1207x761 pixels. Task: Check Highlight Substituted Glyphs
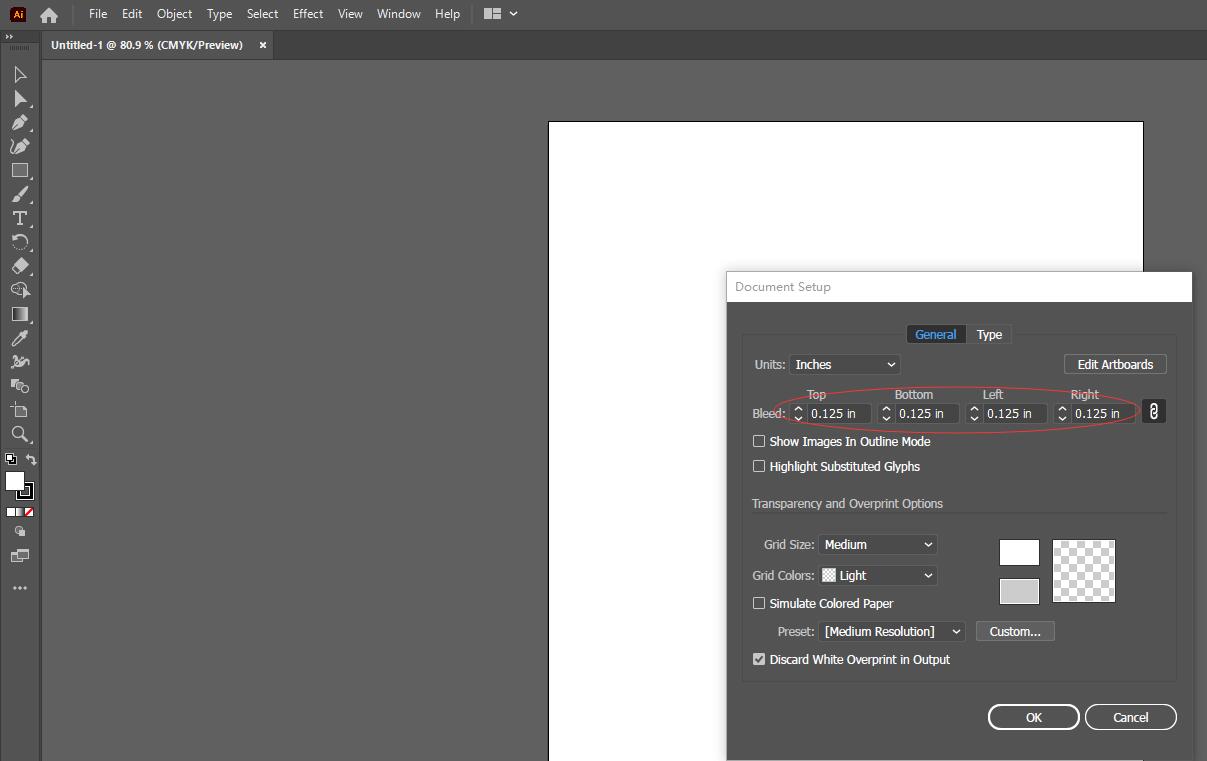click(759, 466)
